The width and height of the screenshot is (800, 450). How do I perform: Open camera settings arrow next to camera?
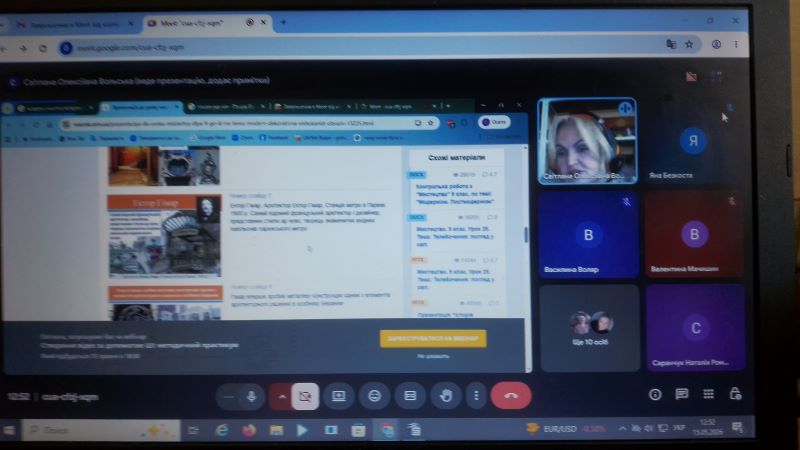[x=281, y=396]
